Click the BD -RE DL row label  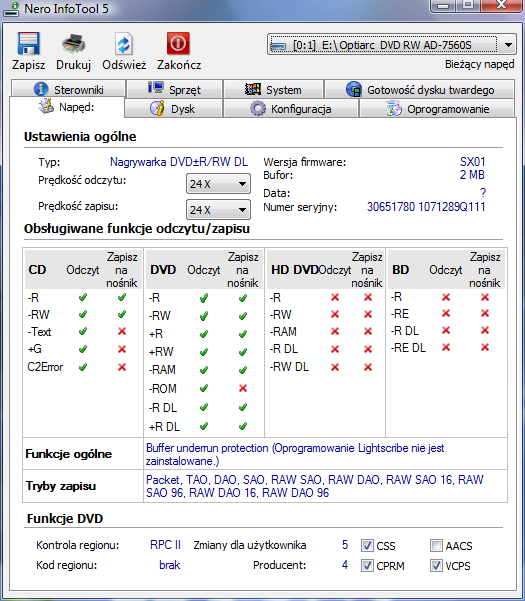click(x=408, y=348)
